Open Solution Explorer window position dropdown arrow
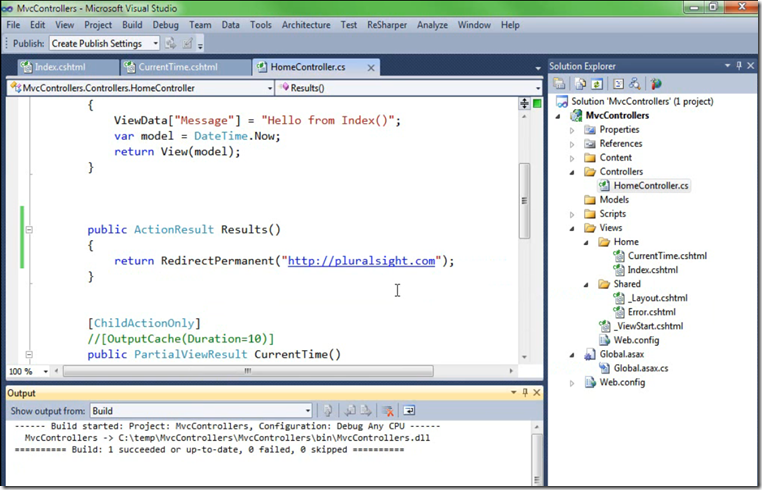Image resolution: width=762 pixels, height=490 pixels. (727, 66)
